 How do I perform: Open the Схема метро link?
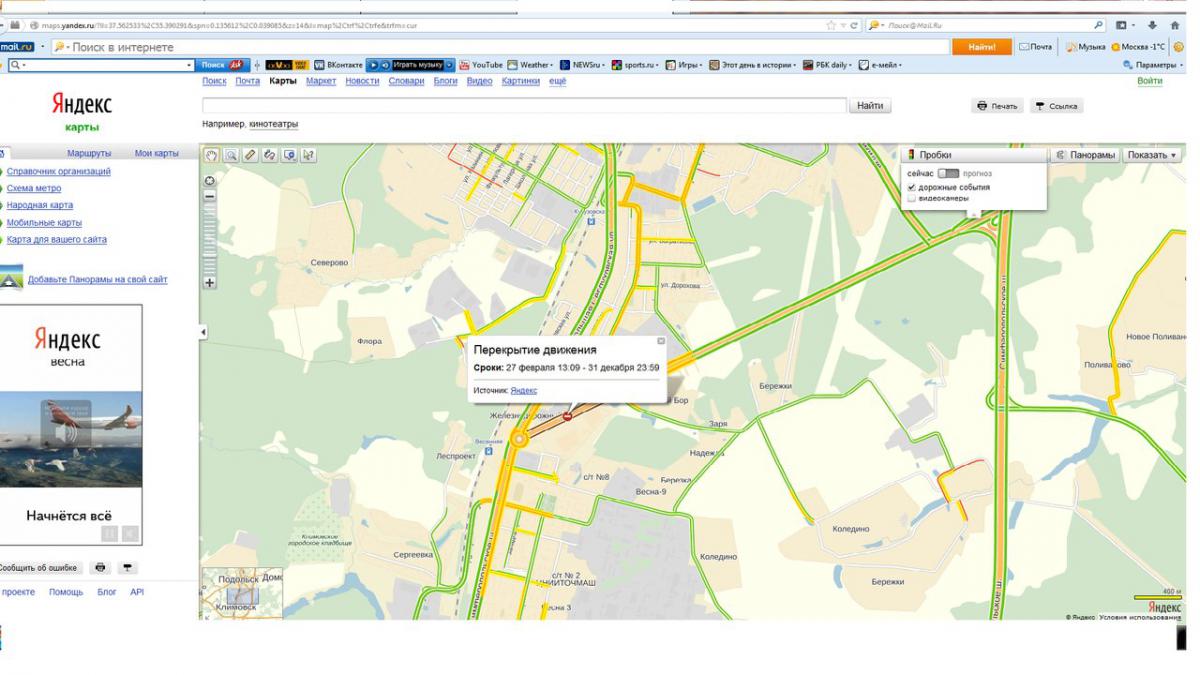[34, 188]
